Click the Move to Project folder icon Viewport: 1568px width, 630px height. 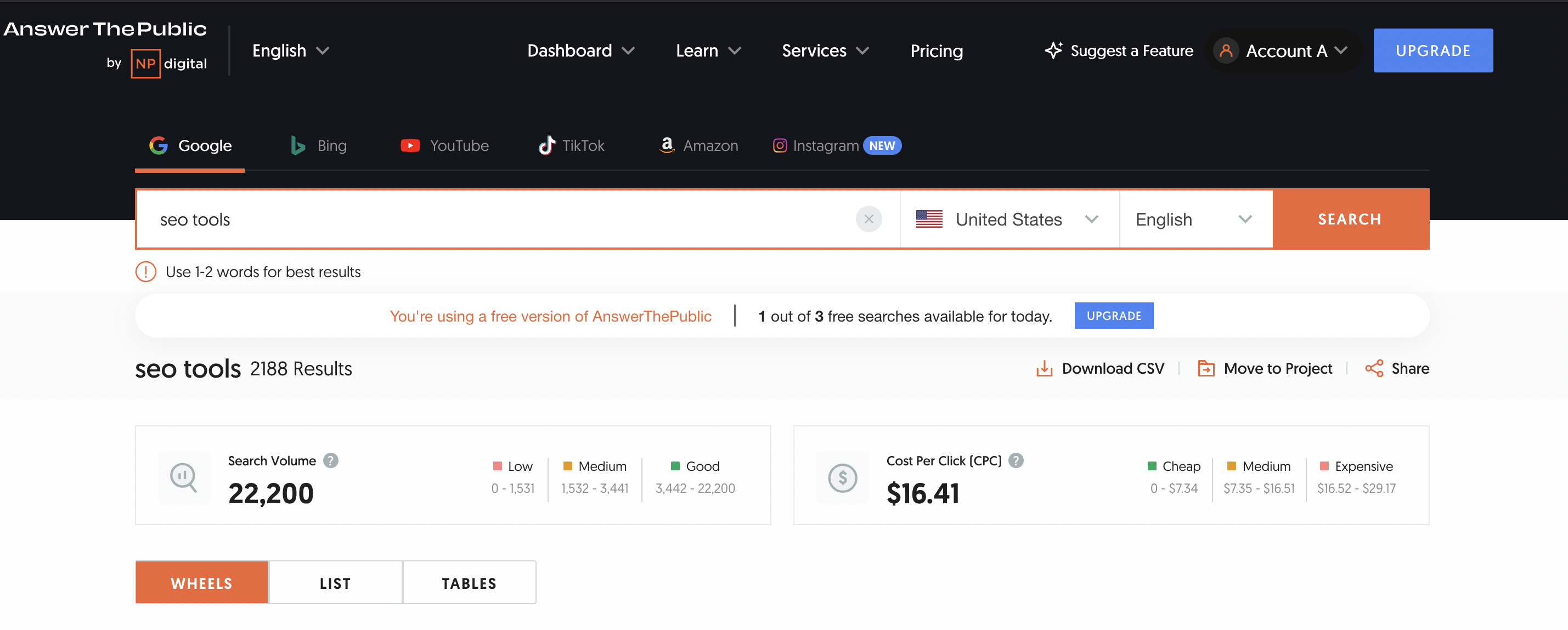1206,368
